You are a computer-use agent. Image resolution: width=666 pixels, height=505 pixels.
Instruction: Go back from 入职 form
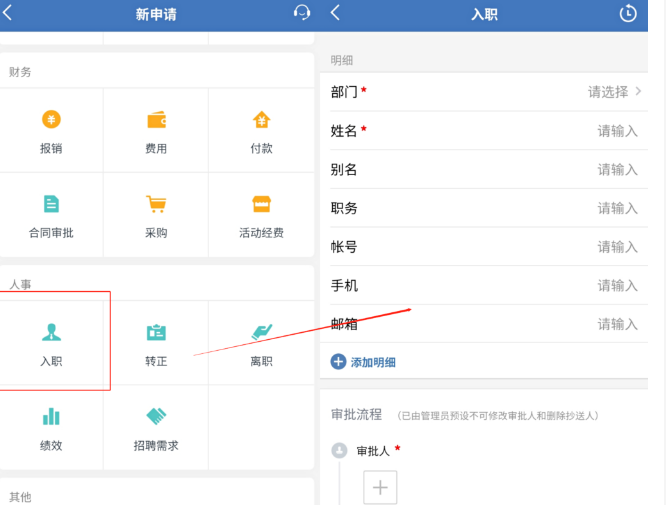click(x=335, y=13)
